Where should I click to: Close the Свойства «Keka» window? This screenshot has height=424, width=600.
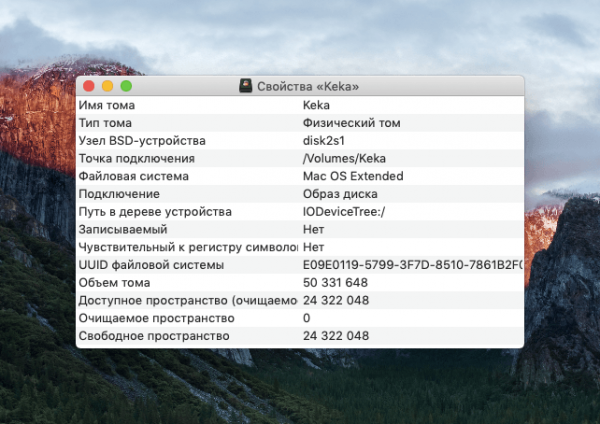pos(89,86)
